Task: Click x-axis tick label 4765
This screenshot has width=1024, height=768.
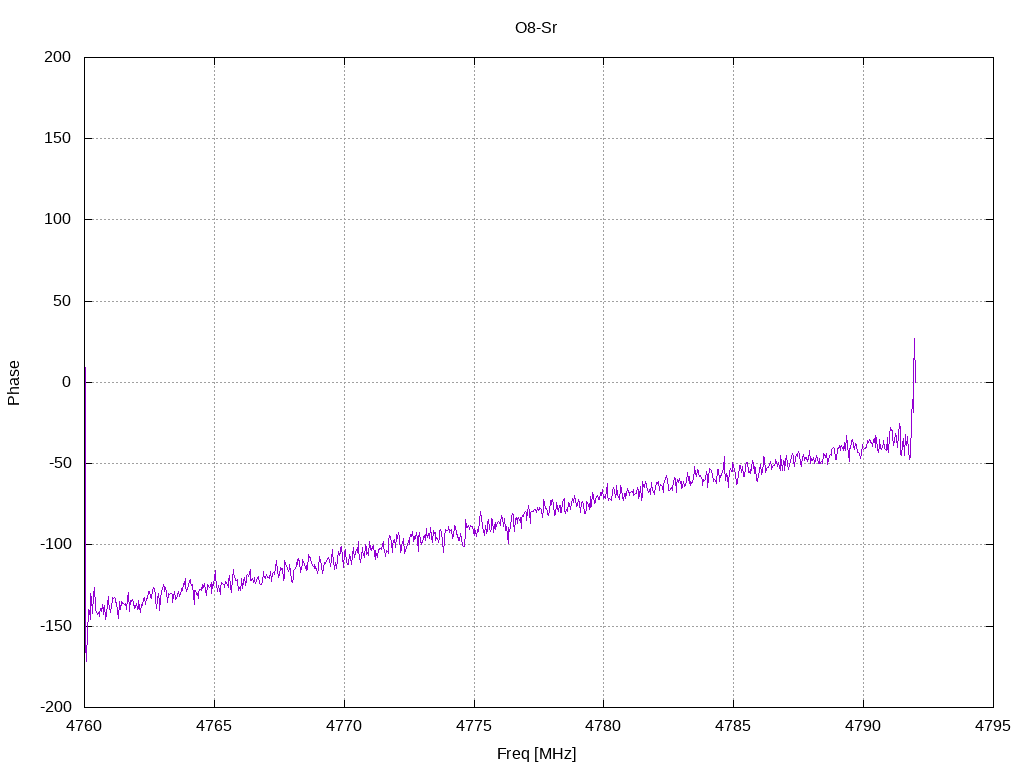Action: coord(214,726)
